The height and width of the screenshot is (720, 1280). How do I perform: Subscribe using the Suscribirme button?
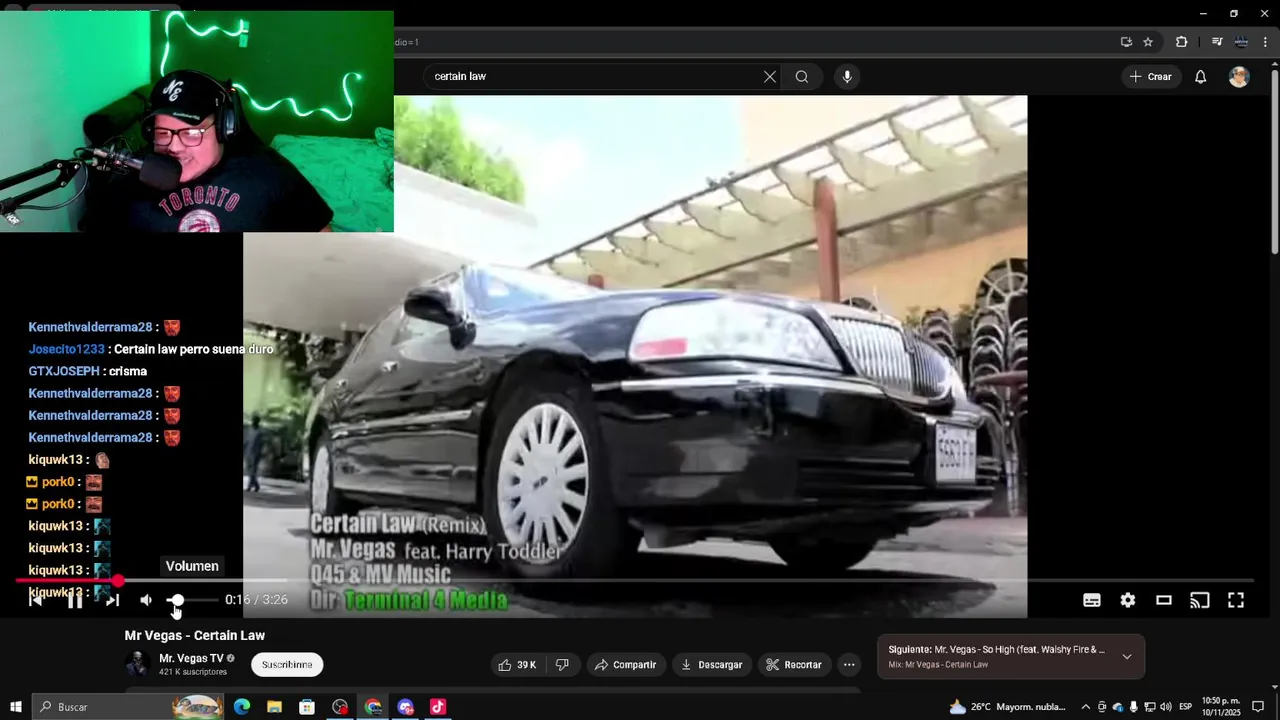(x=287, y=665)
